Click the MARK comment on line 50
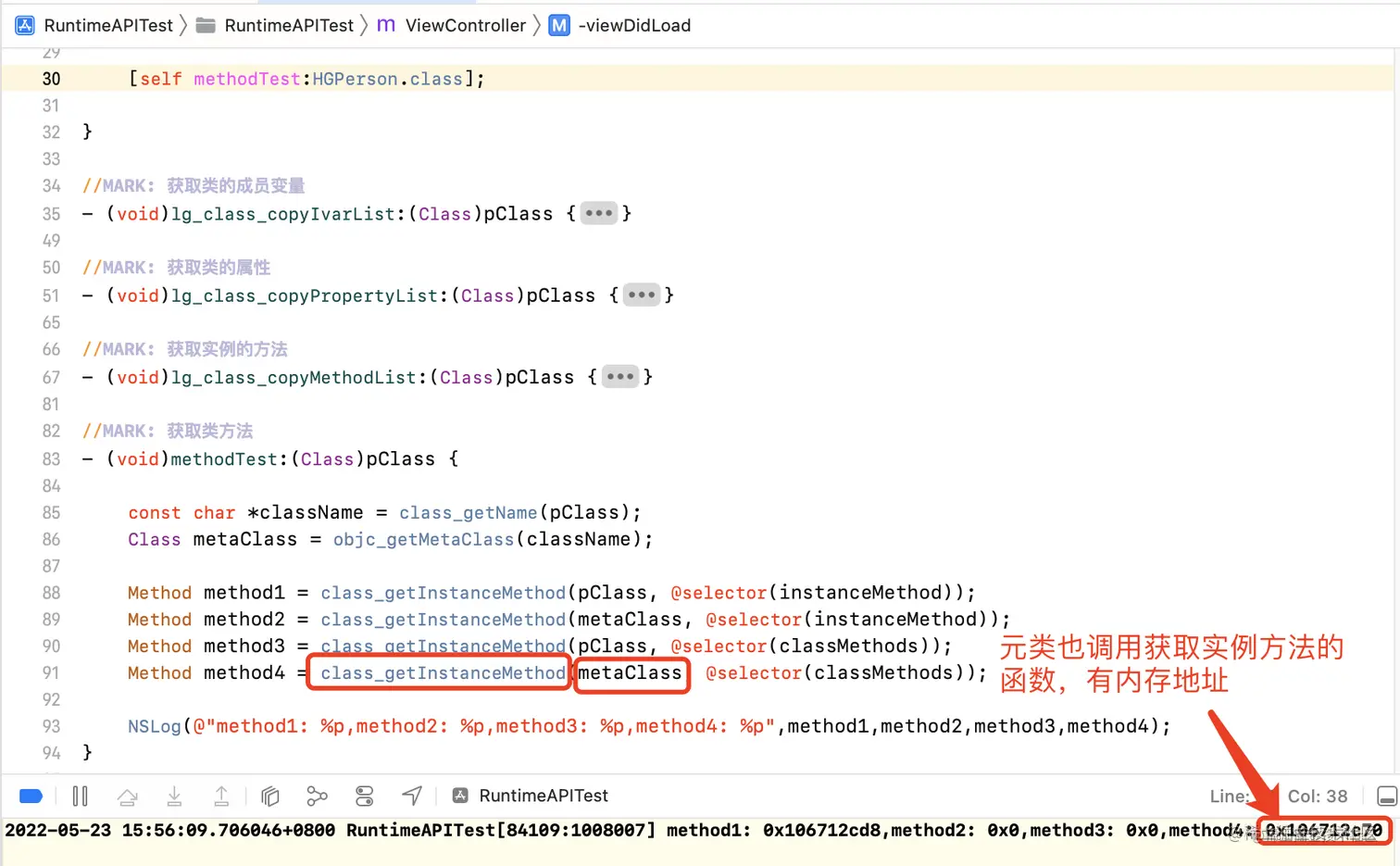 176,268
